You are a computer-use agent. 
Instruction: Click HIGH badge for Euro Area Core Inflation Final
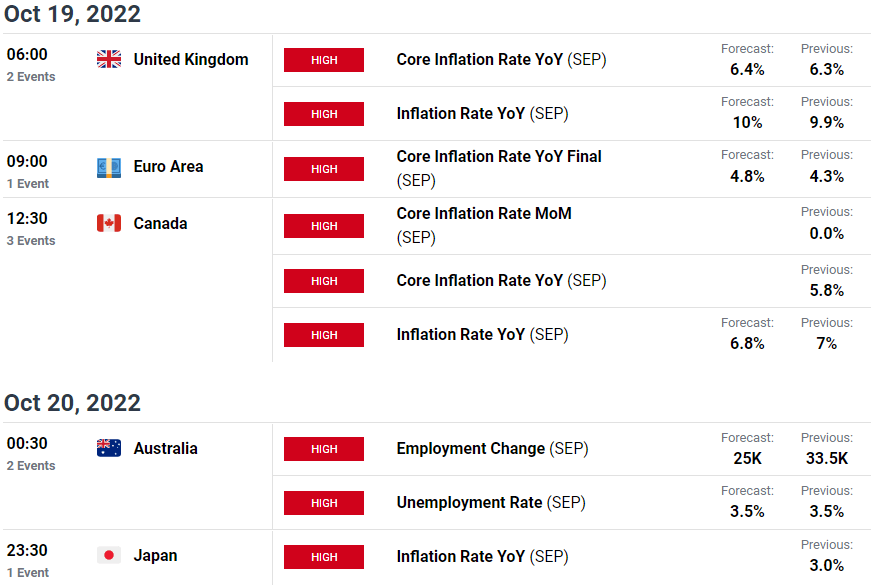324,169
